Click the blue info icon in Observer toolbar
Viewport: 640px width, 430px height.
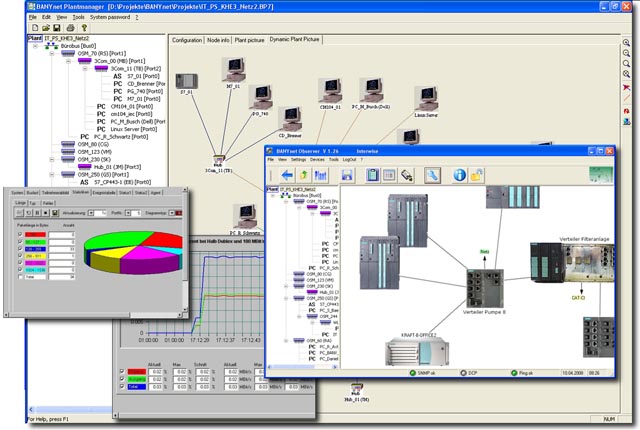(x=462, y=175)
